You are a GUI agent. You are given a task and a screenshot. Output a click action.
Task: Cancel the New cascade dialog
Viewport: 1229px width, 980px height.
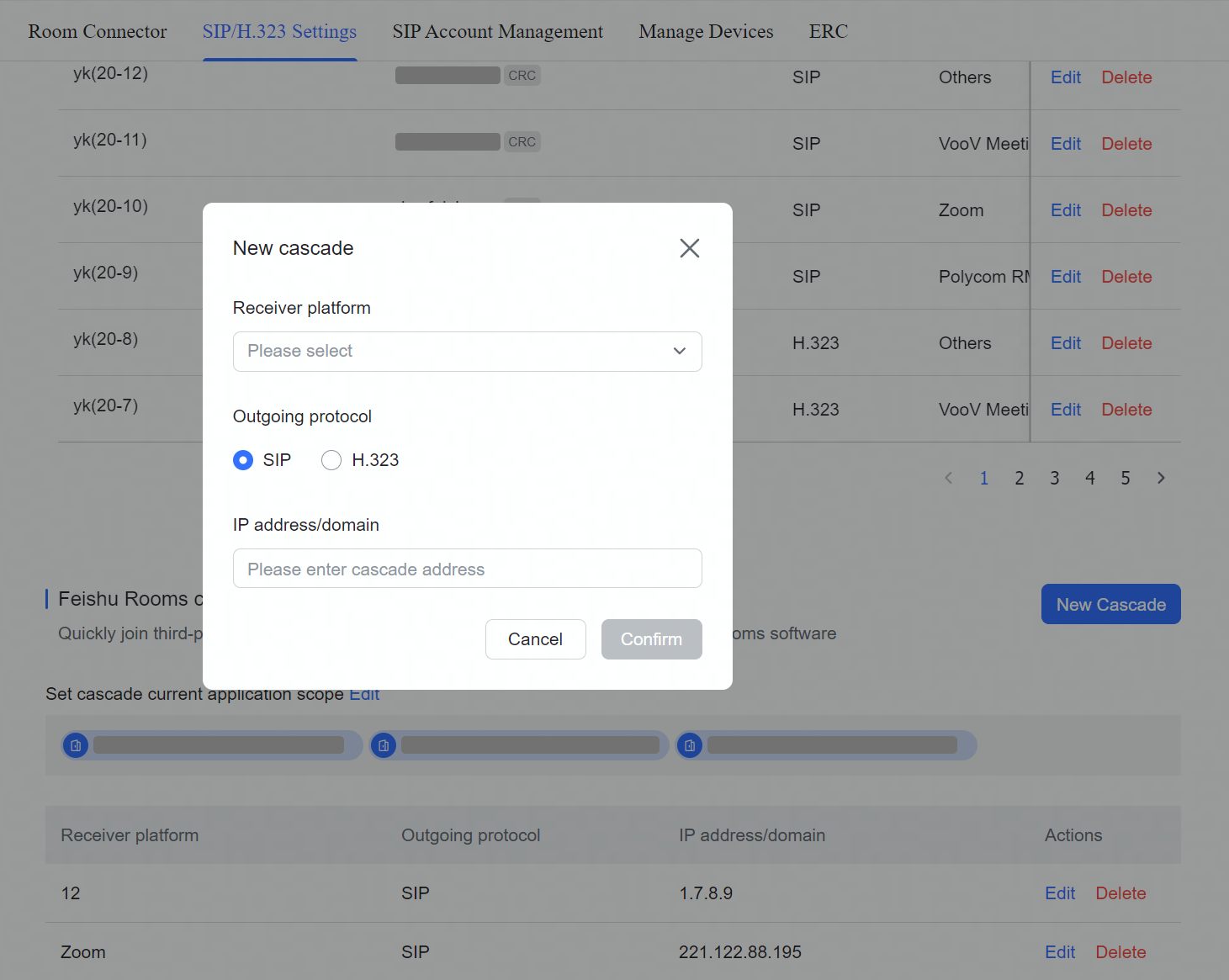point(536,639)
